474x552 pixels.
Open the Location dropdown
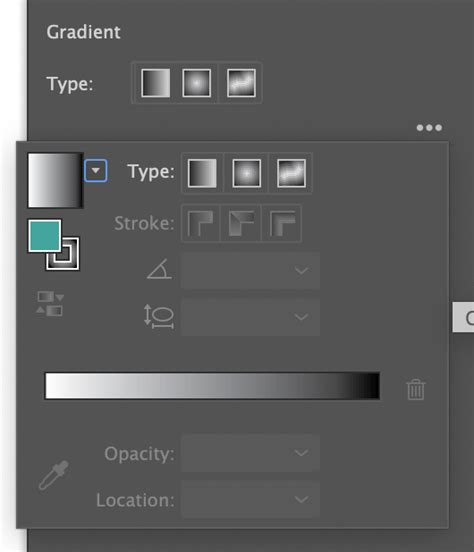pos(251,499)
